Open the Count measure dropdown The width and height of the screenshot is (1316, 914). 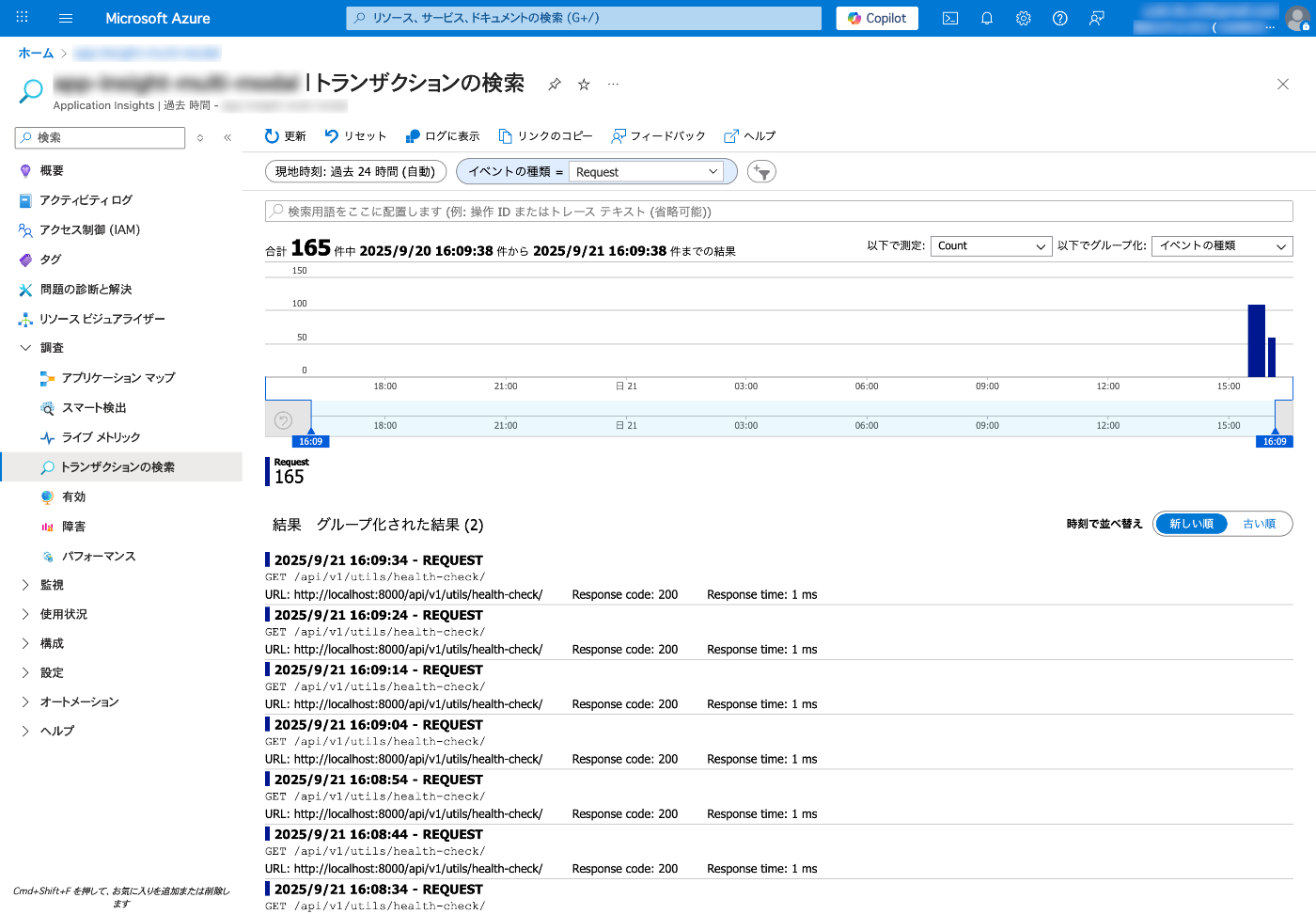[991, 246]
